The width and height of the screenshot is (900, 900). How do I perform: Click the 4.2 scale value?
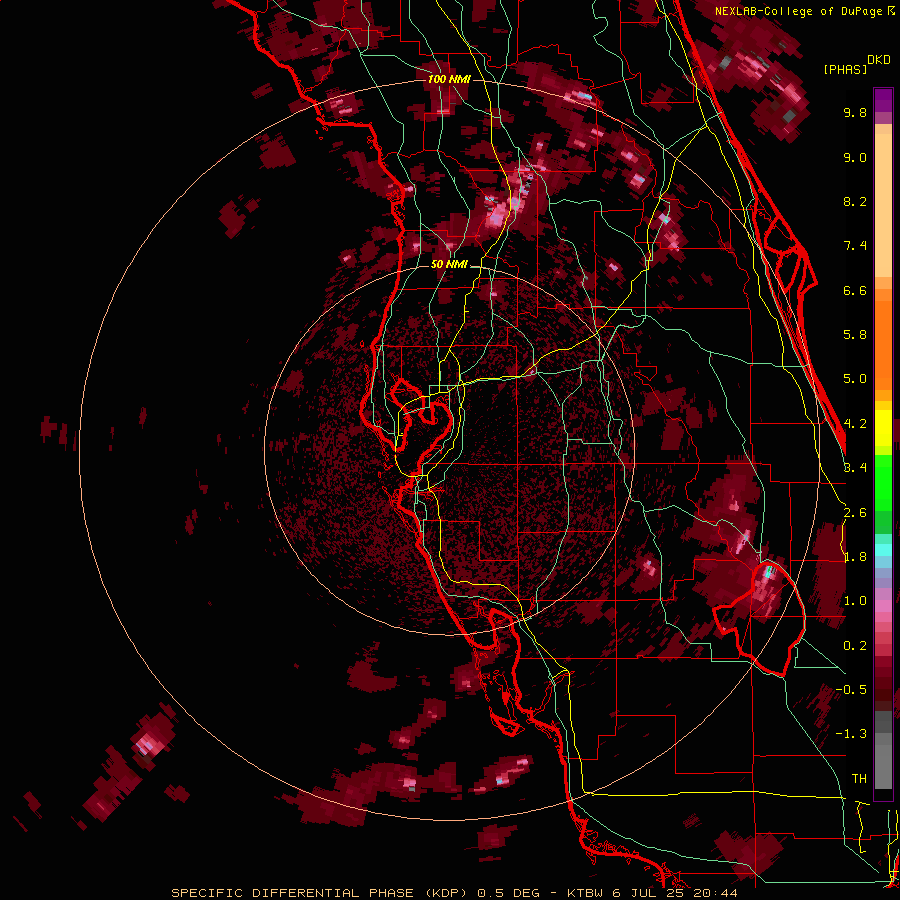855,424
